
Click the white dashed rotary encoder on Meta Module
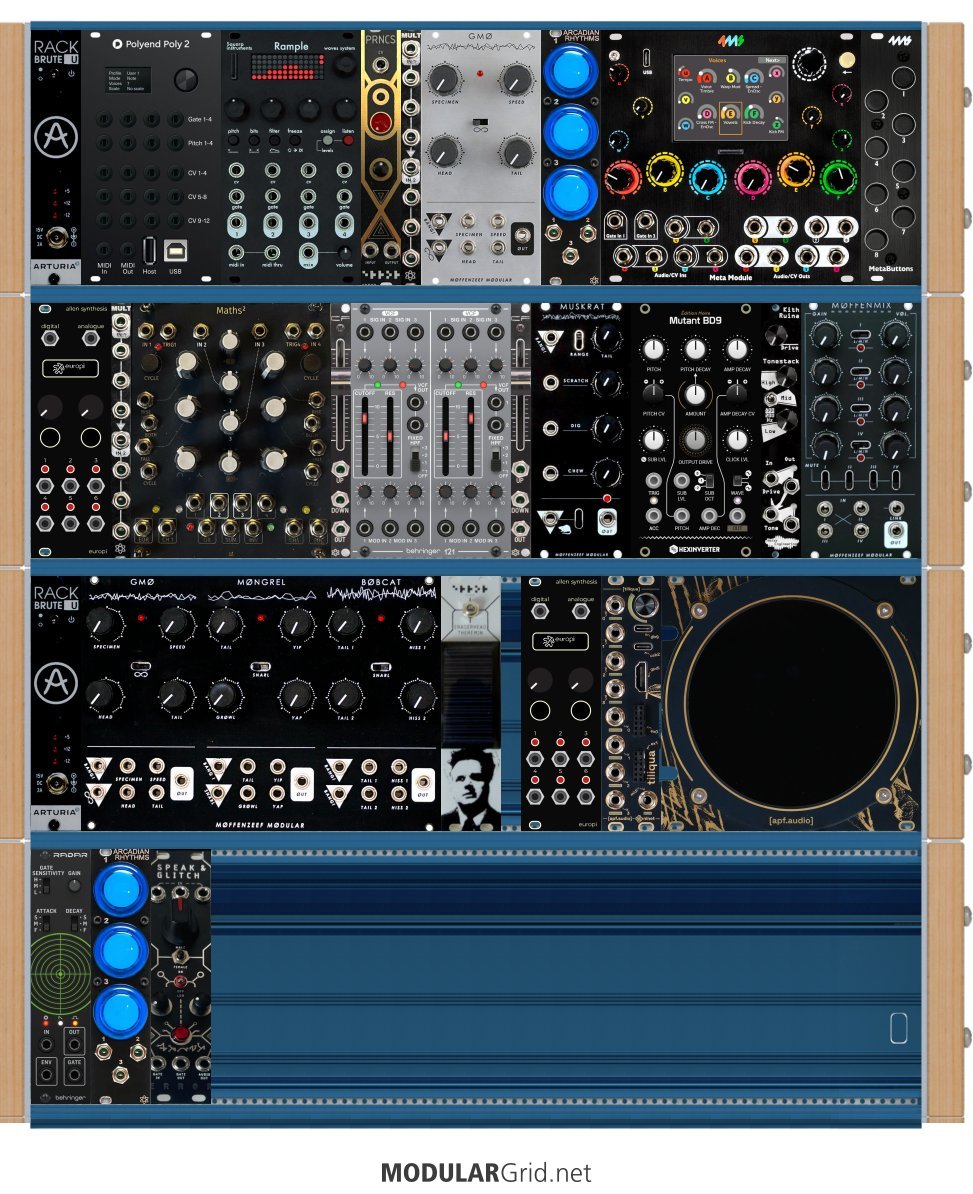click(809, 64)
